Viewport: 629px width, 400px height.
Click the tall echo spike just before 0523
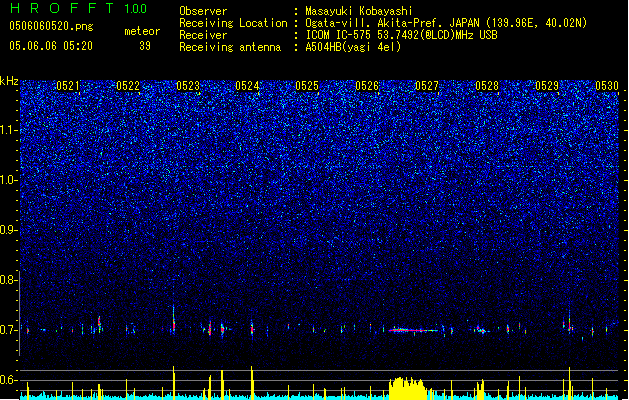pyautogui.click(x=174, y=319)
